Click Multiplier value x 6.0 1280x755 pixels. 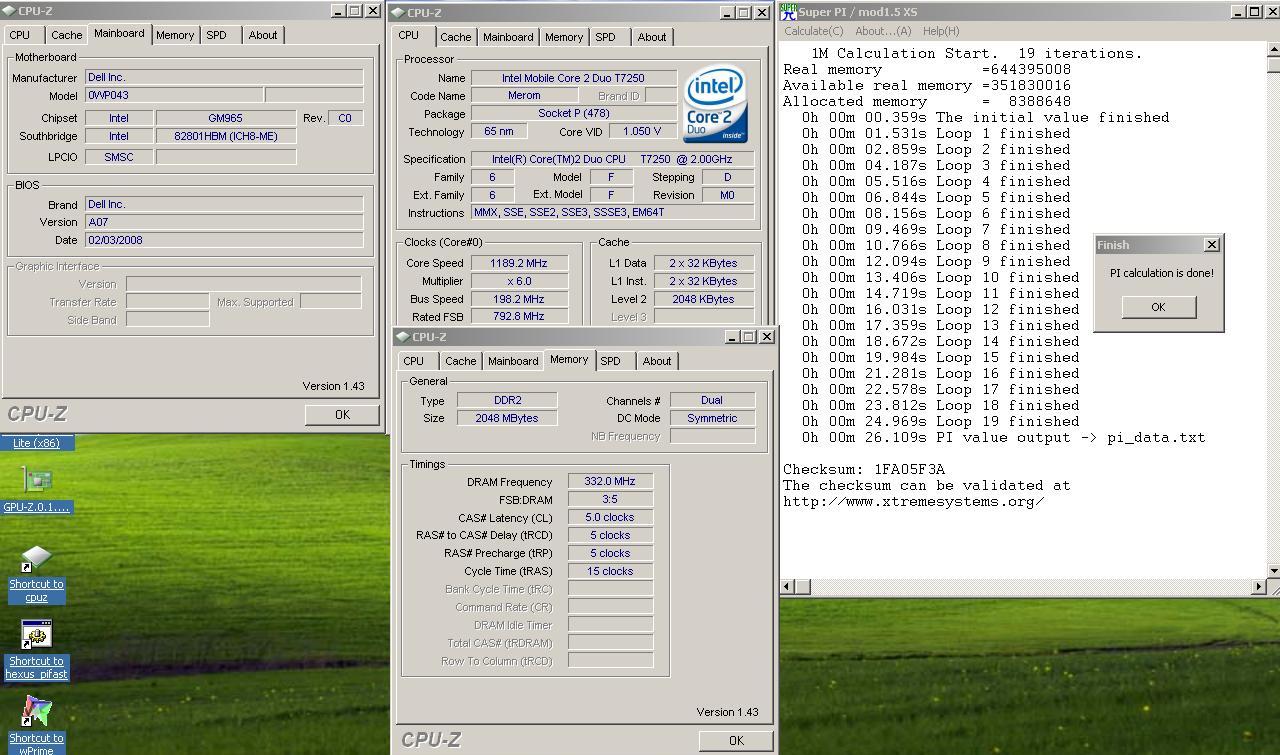click(518, 281)
